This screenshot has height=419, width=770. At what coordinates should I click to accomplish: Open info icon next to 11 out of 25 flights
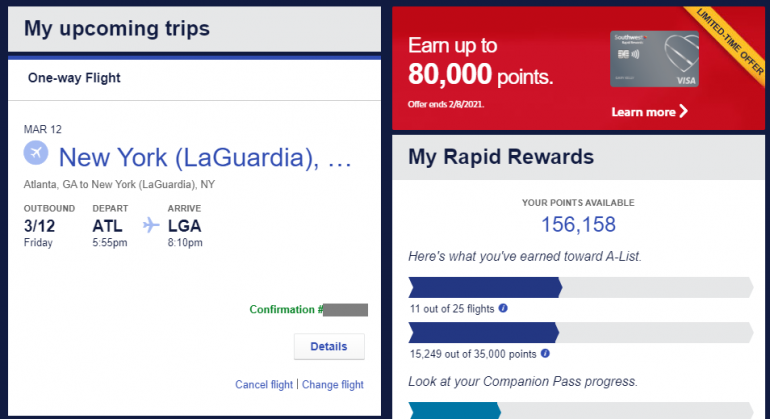click(503, 308)
